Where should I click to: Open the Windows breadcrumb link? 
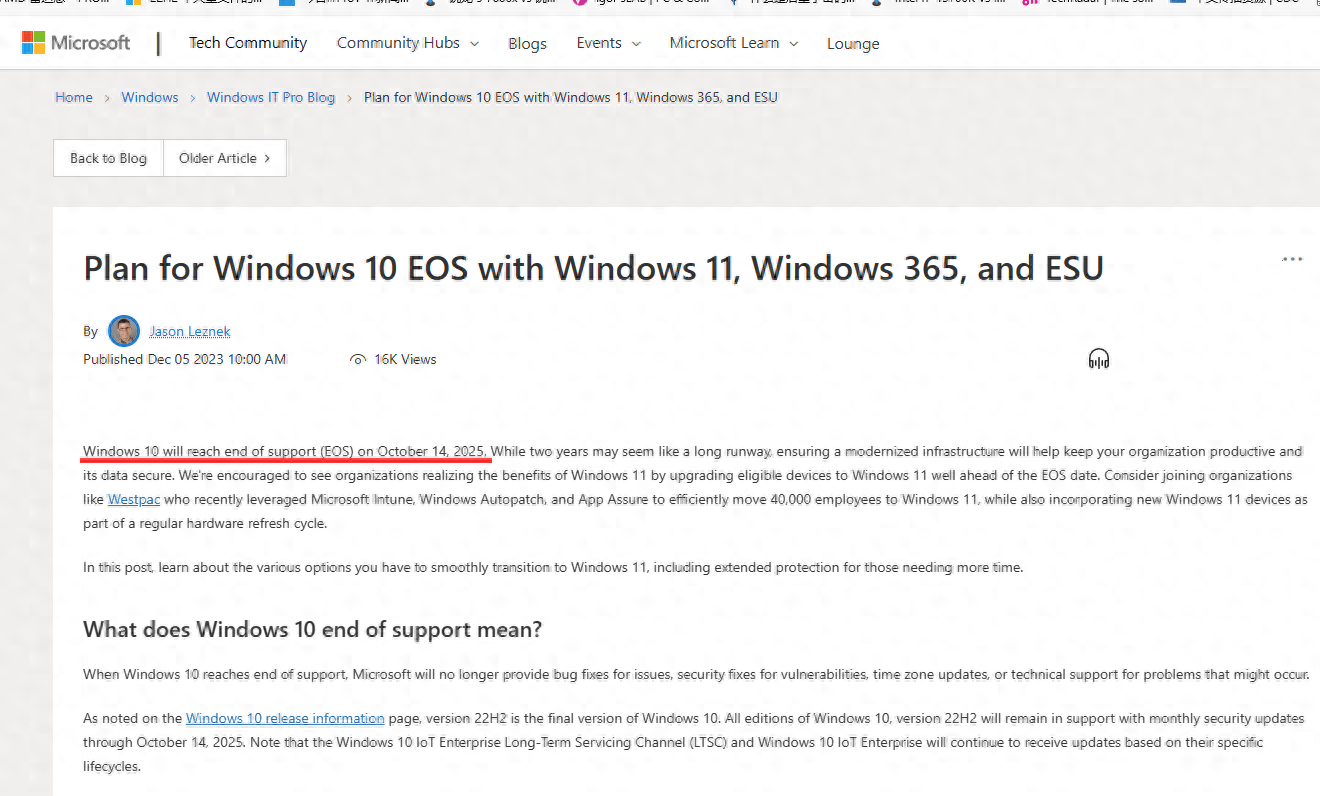tap(150, 97)
